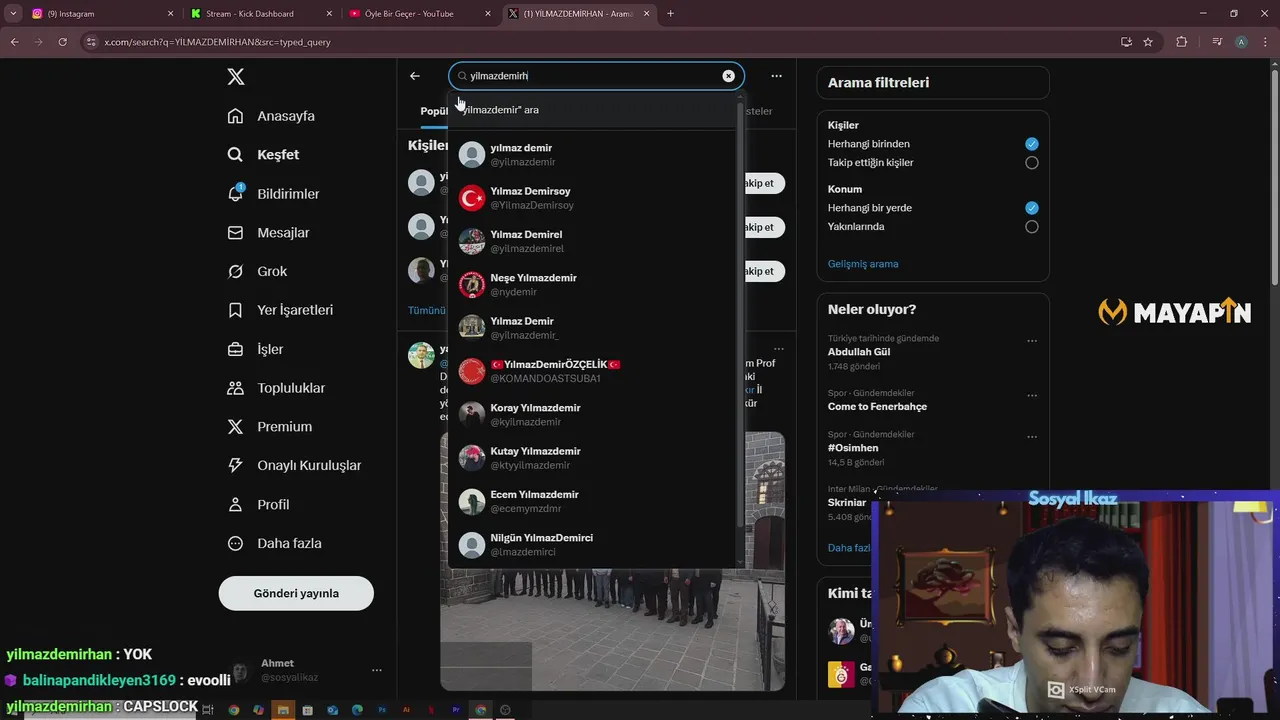
Task: Select the Yılmaz Demirel suggestion
Action: 592,241
